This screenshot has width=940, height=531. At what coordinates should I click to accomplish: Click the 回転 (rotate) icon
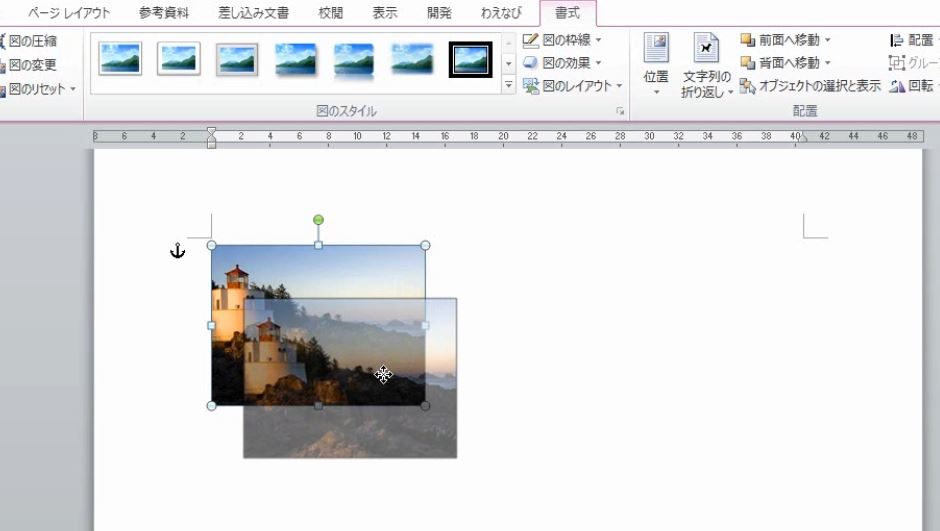click(897, 86)
